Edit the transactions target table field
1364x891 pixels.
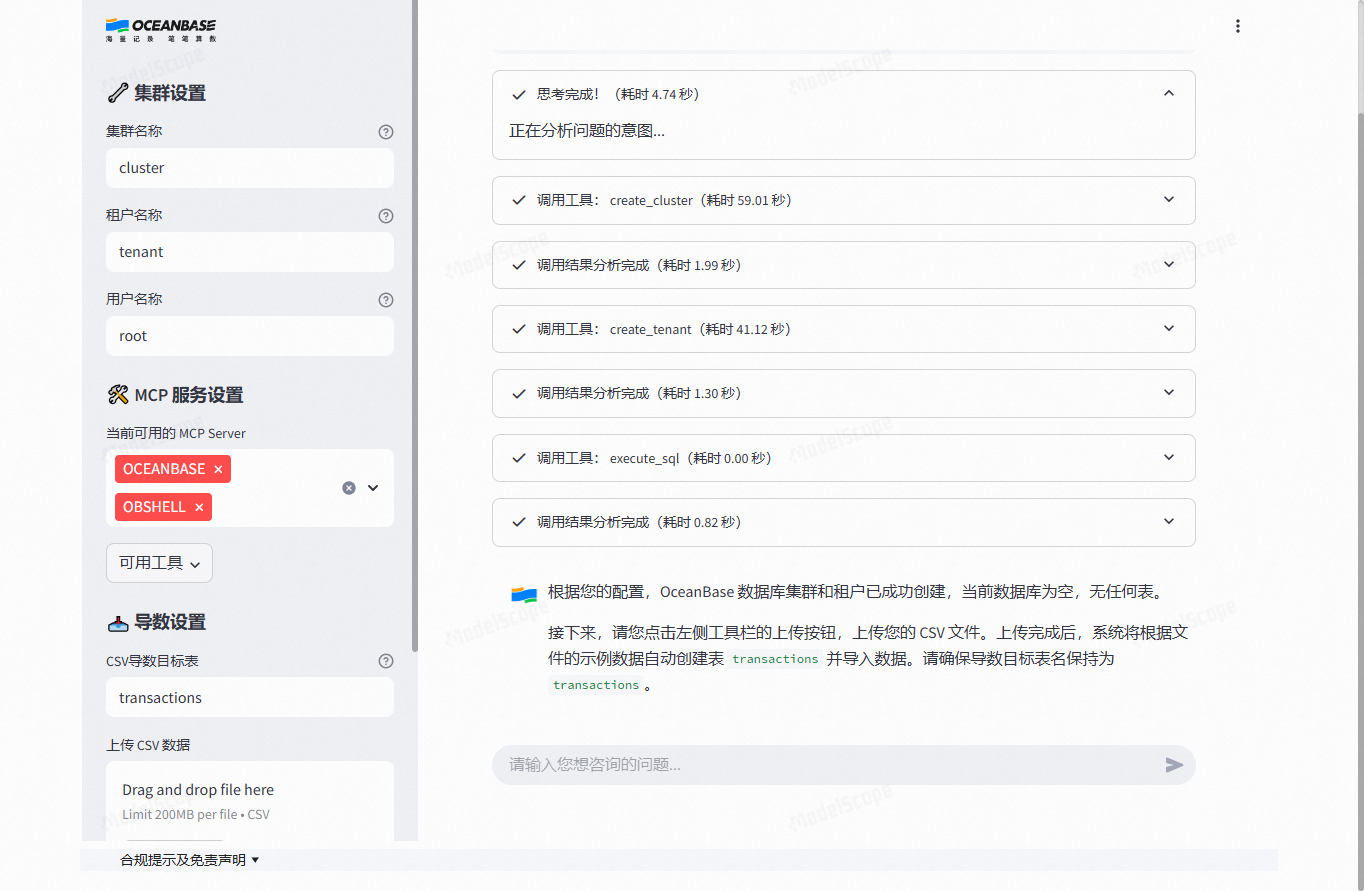pyautogui.click(x=249, y=697)
